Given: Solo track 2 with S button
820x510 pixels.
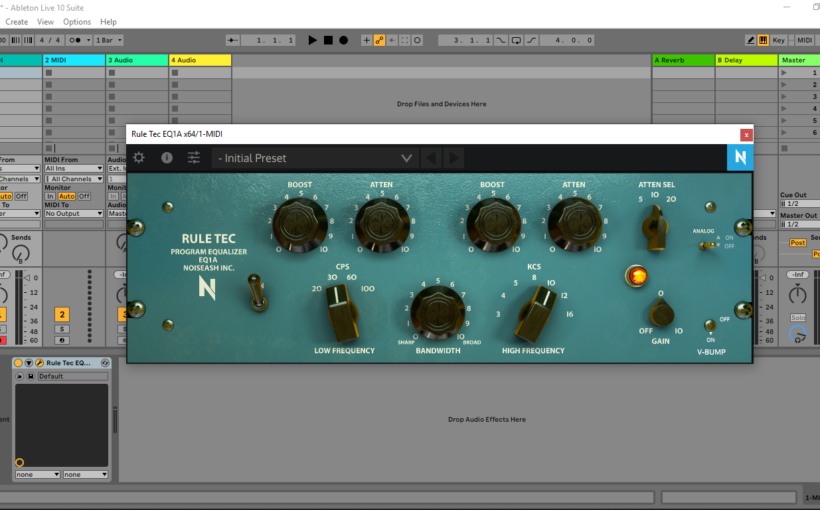Looking at the screenshot, I should coord(62,329).
